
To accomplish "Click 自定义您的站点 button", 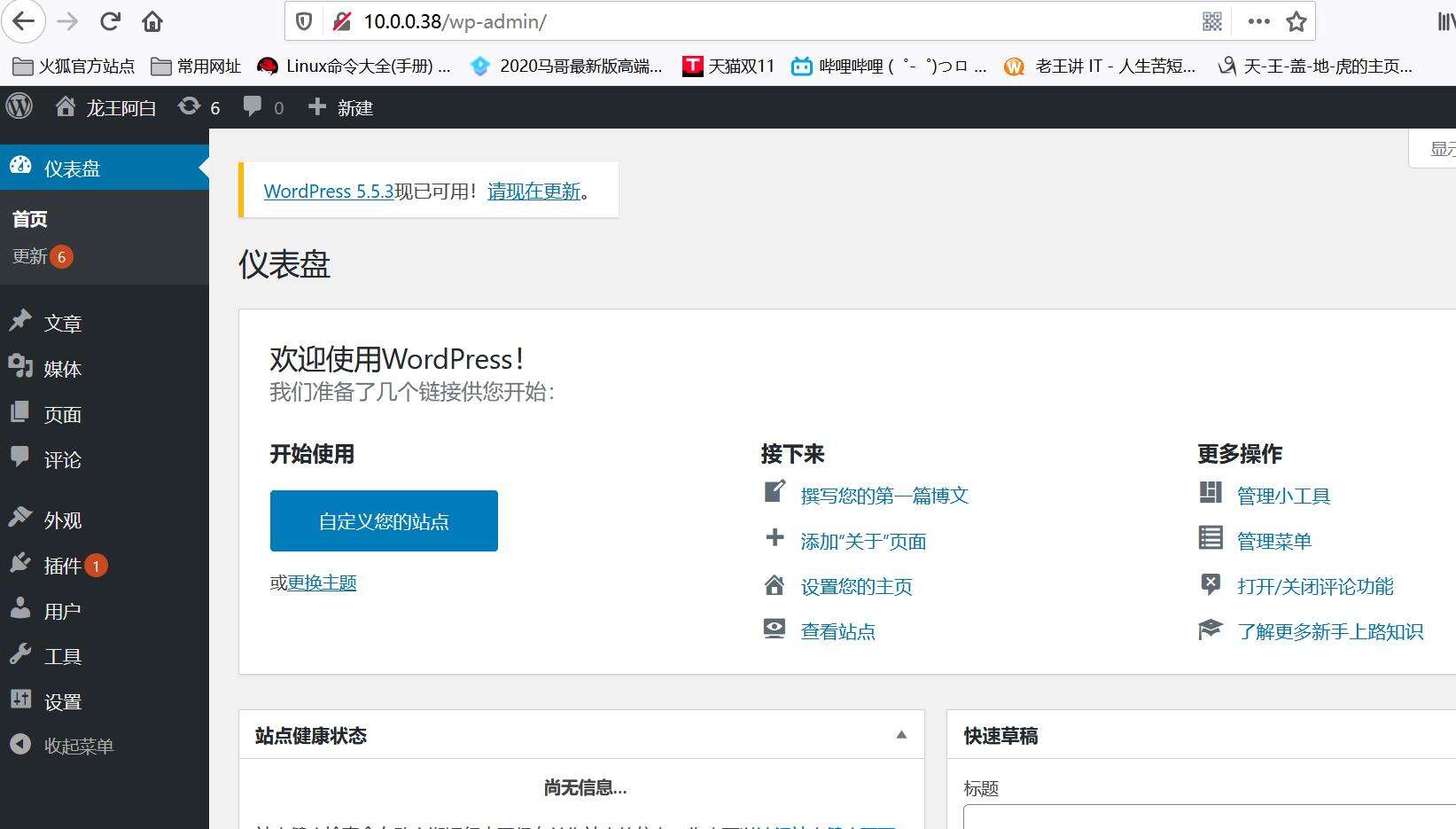I will coord(384,520).
